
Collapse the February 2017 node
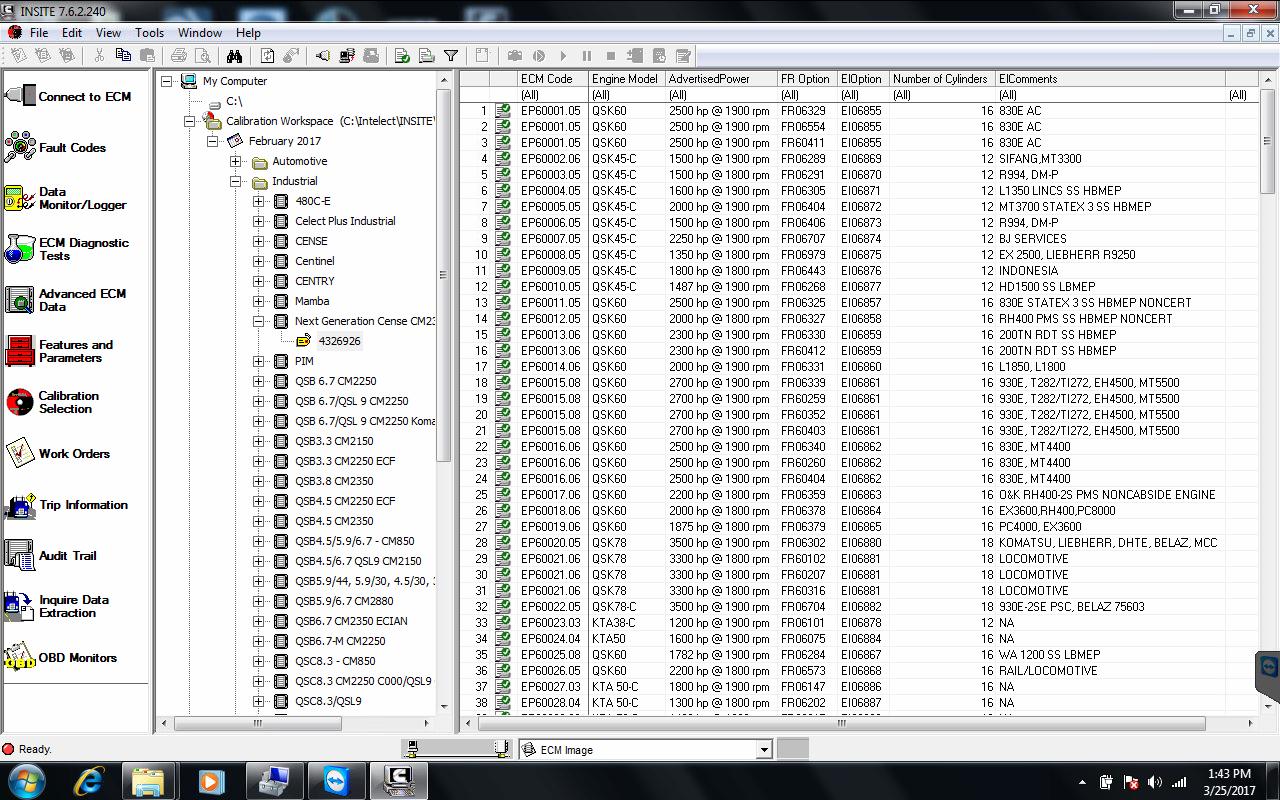click(212, 141)
